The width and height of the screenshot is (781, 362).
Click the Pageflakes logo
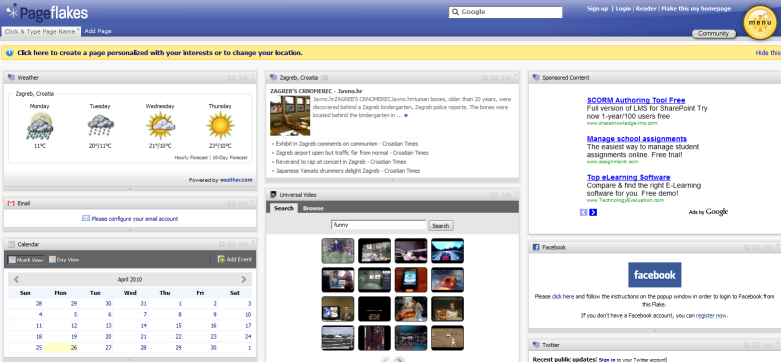point(47,12)
